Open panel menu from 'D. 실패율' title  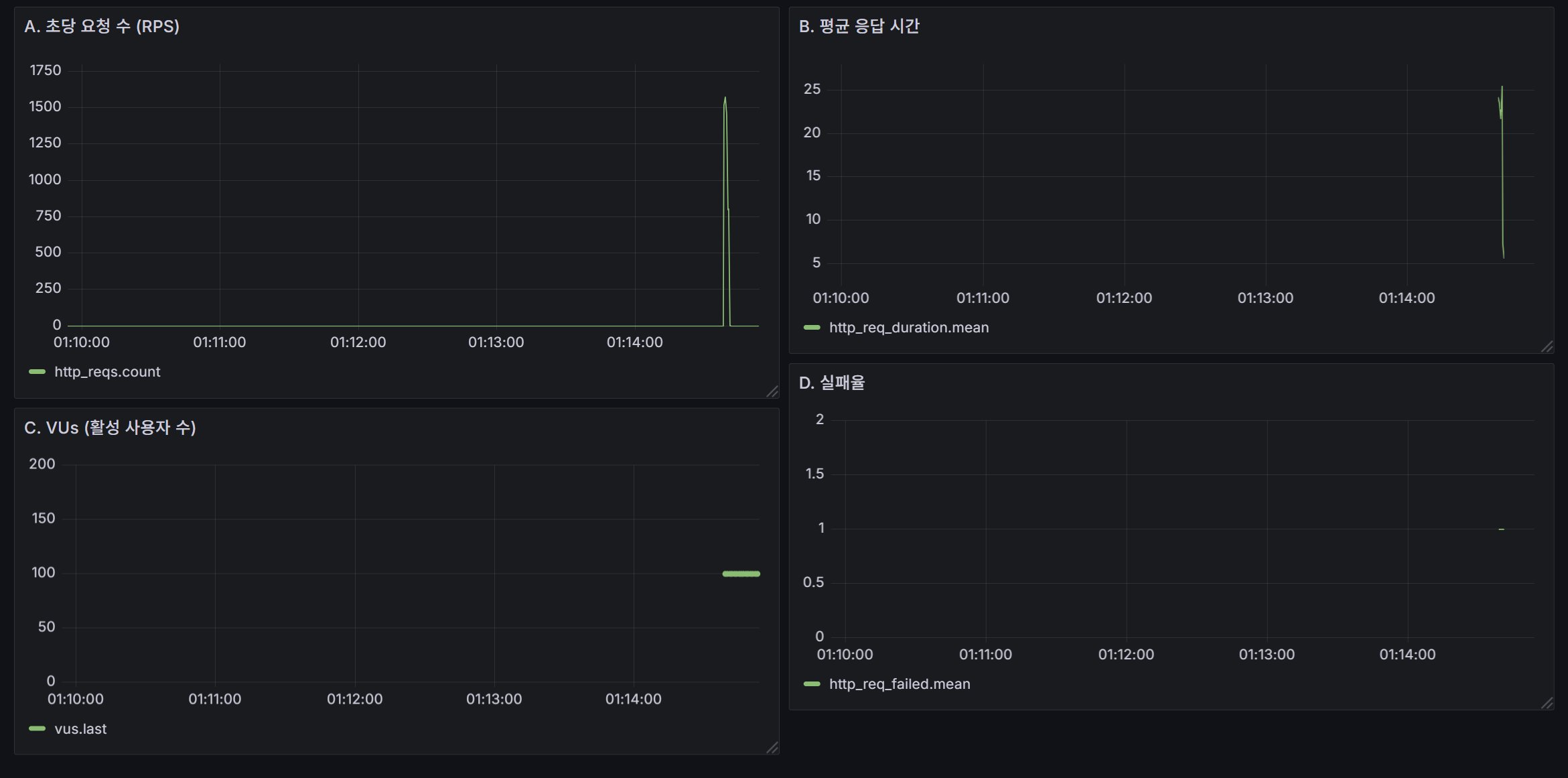831,383
